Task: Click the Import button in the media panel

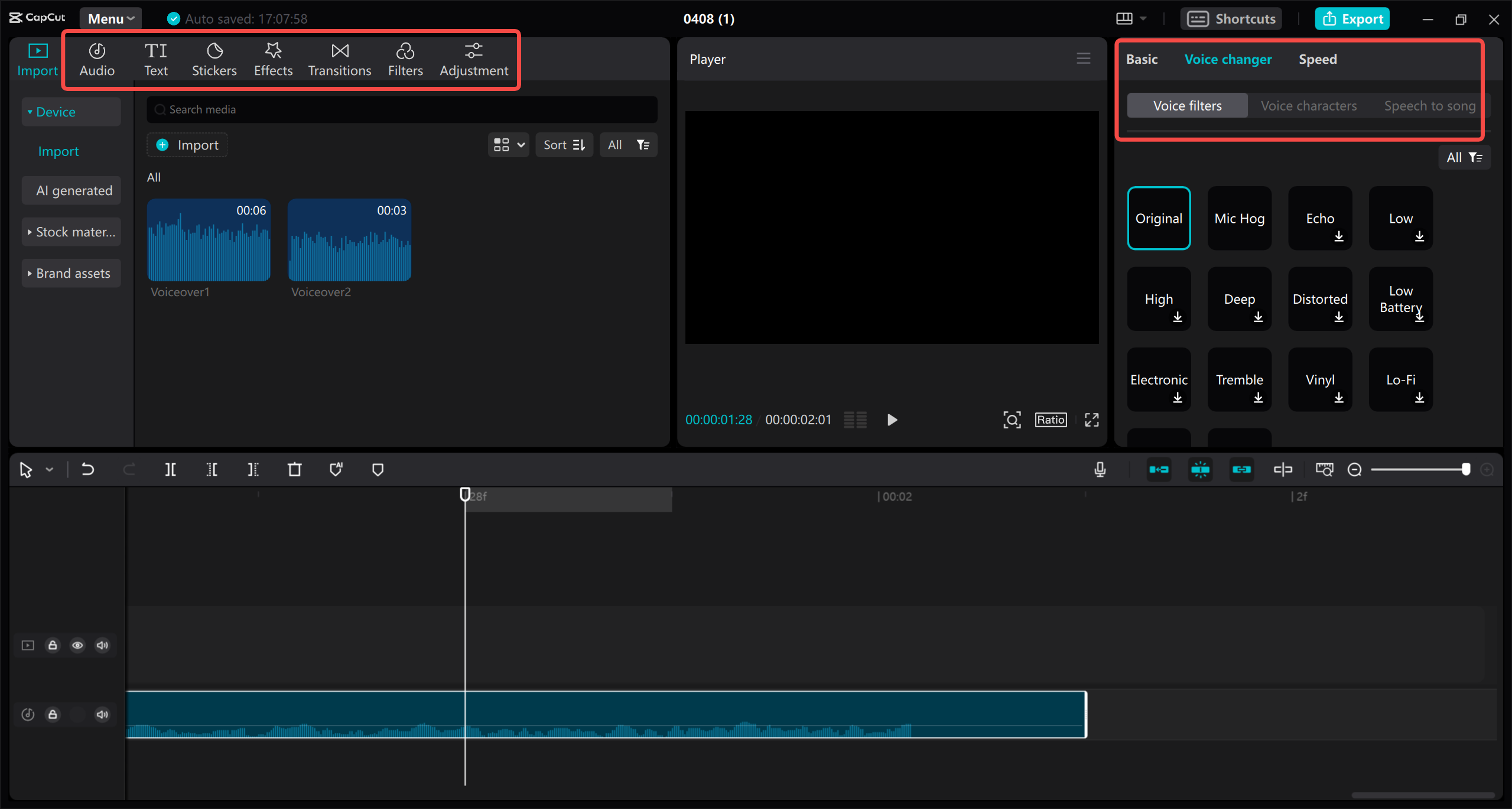Action: (x=187, y=144)
